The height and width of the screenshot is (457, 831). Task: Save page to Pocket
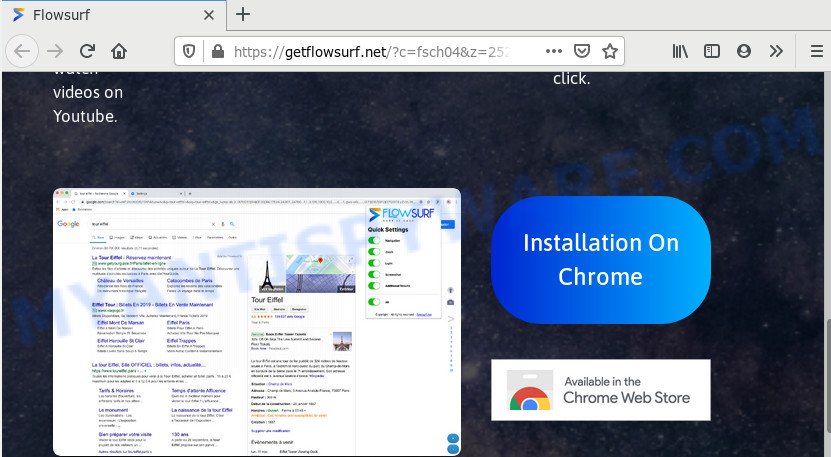tap(582, 51)
